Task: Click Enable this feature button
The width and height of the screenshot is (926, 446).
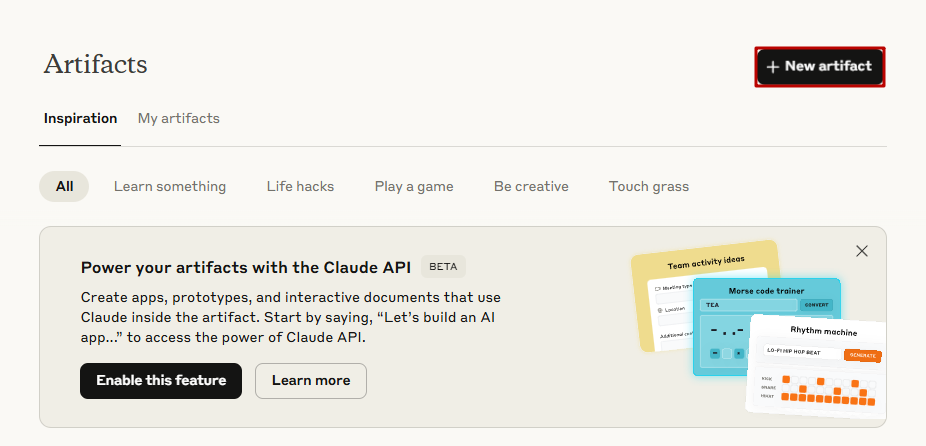Action: tap(161, 380)
